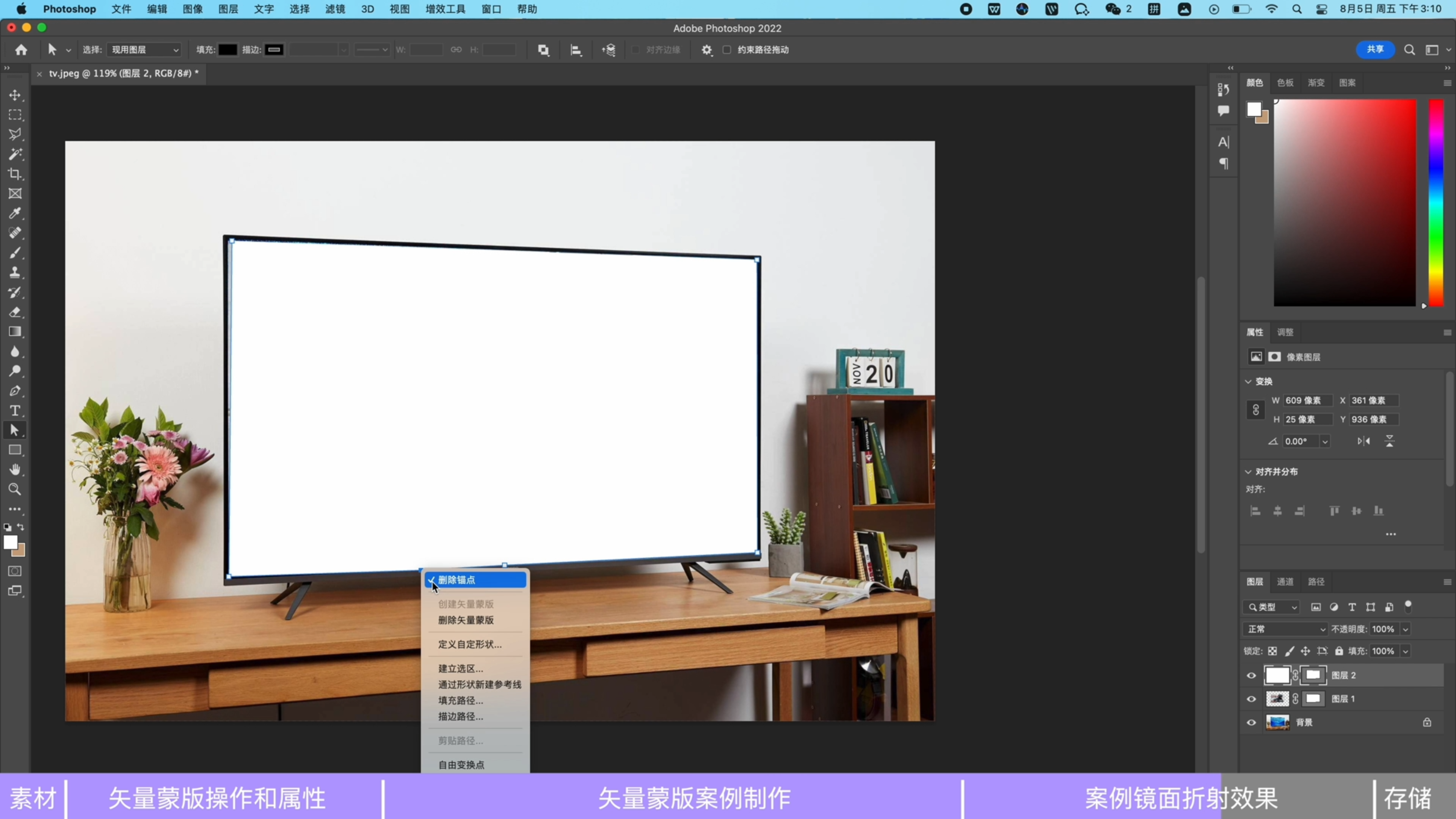Select the Crop tool
Viewport: 1456px width, 819px height.
coord(15,174)
